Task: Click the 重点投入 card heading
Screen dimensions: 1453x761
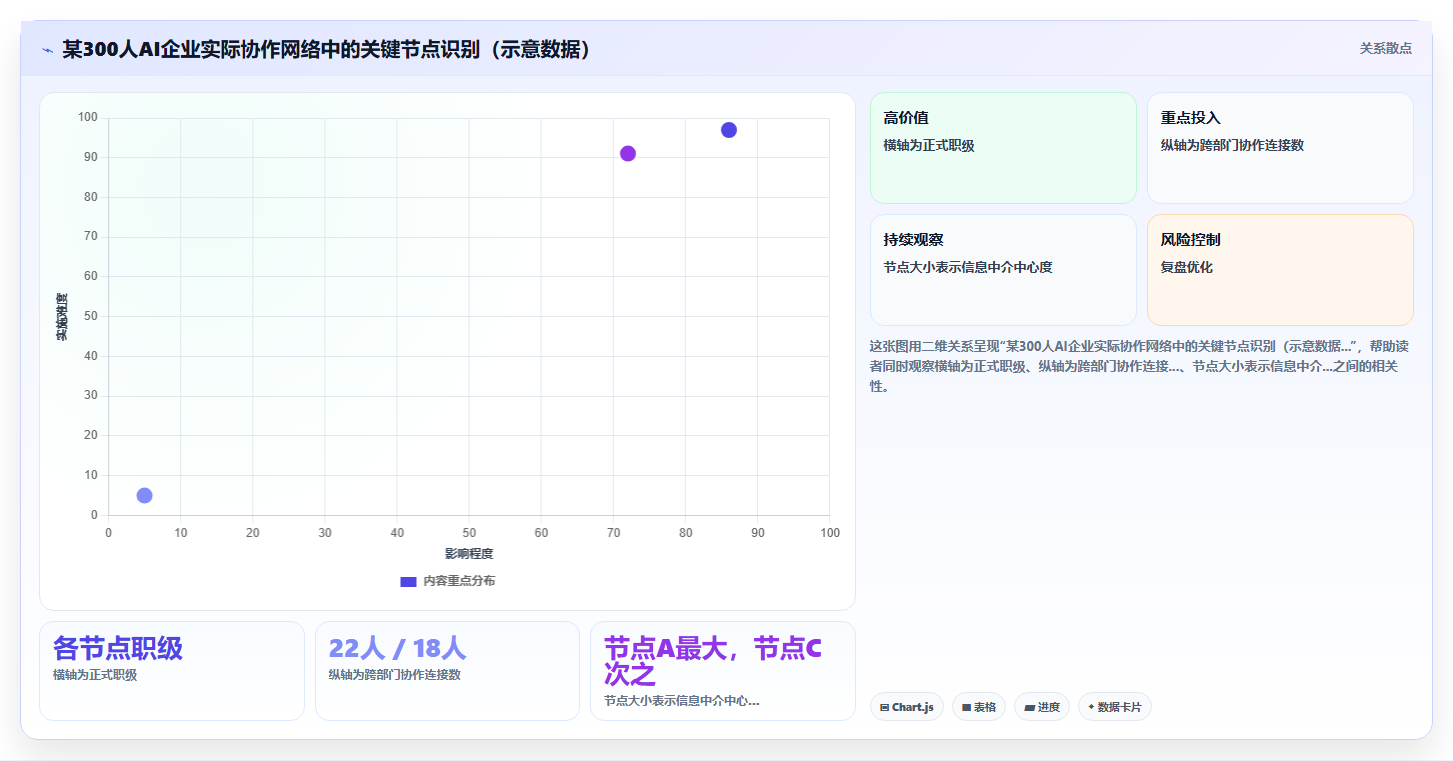Action: 1190,118
